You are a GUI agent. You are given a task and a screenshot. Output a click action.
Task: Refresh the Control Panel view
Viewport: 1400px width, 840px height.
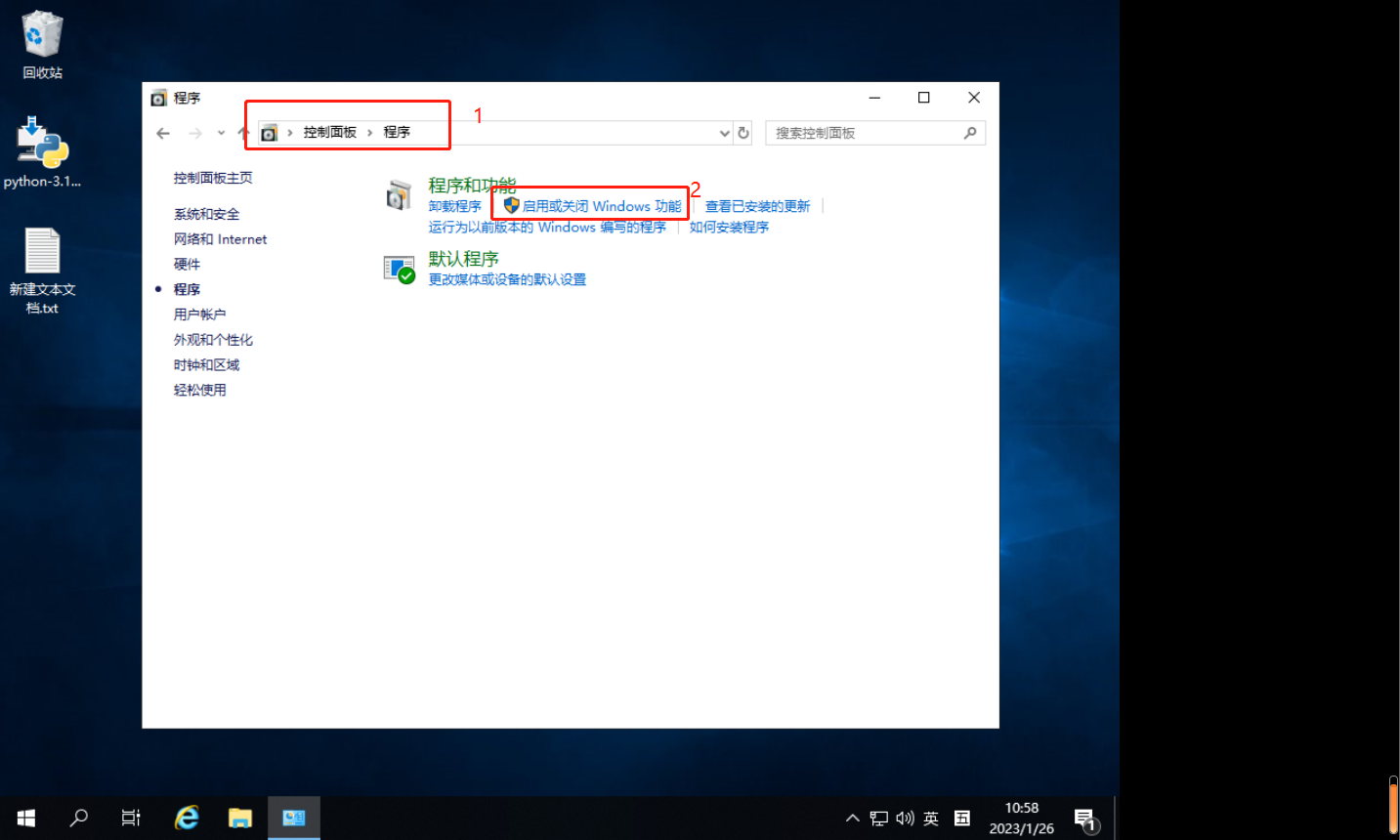point(743,133)
